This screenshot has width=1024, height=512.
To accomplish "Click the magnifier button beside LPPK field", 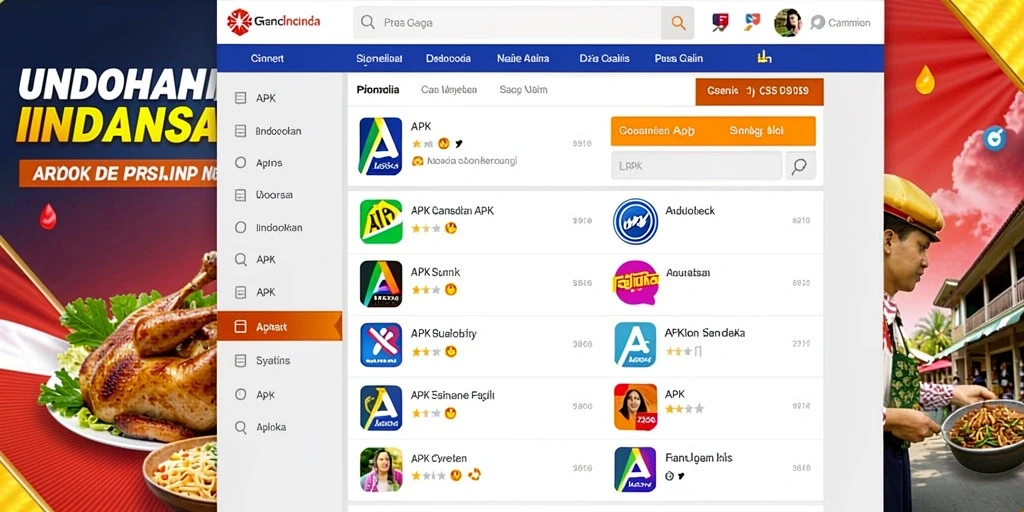I will (800, 166).
